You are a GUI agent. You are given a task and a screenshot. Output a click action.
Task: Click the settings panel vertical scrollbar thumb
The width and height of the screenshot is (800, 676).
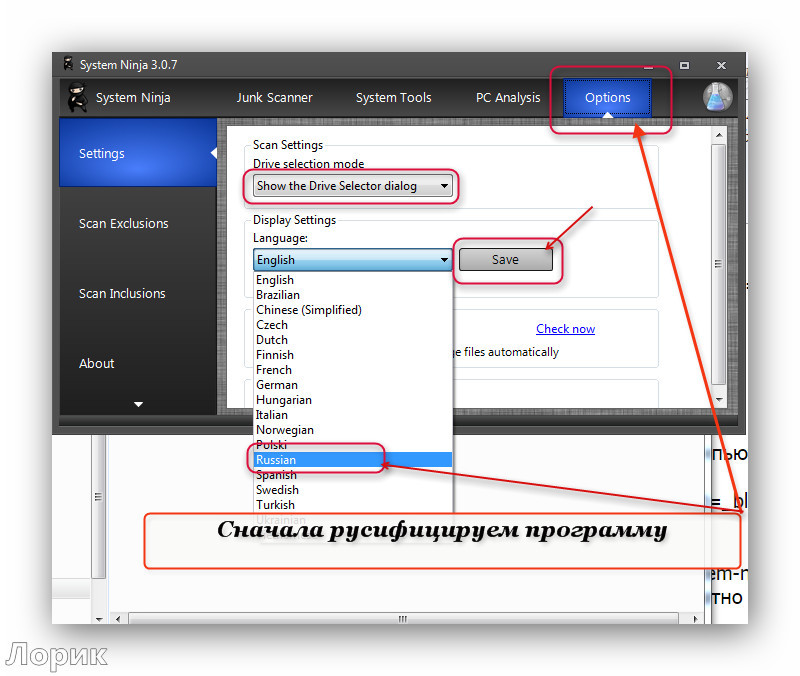pyautogui.click(x=719, y=264)
